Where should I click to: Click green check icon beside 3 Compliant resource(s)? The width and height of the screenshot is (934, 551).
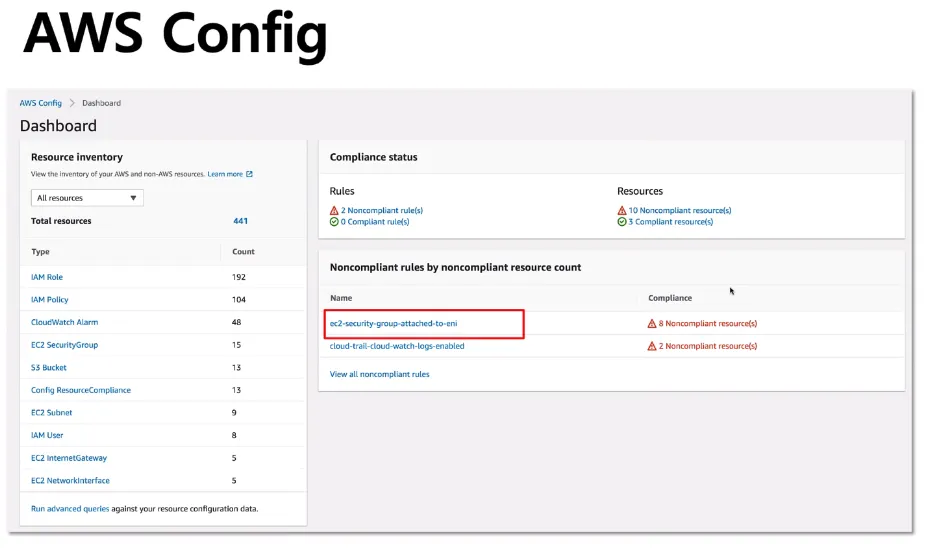tap(622, 222)
